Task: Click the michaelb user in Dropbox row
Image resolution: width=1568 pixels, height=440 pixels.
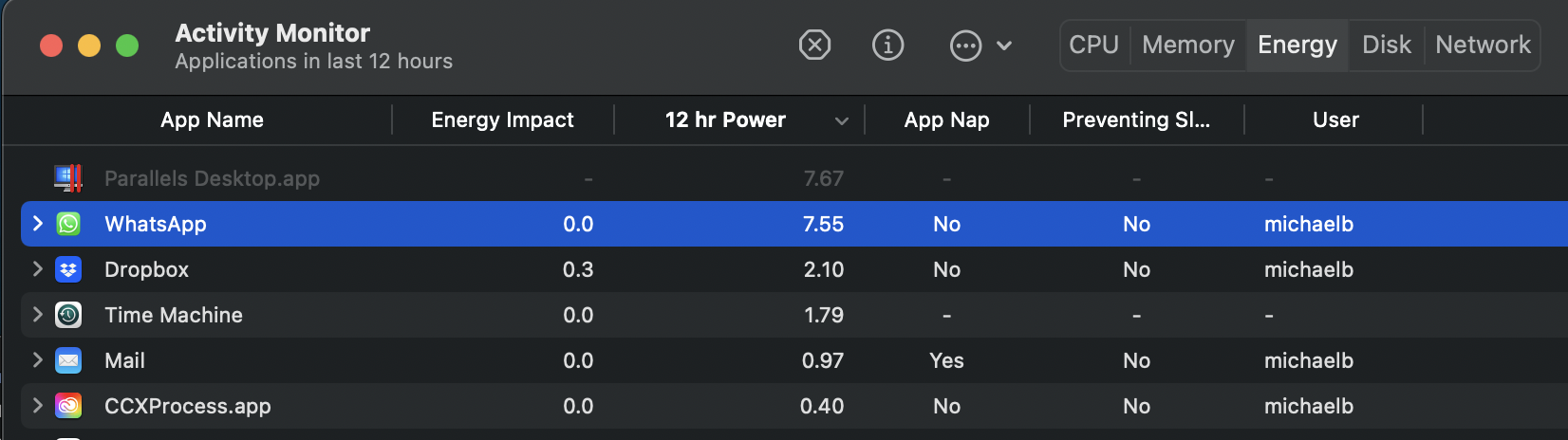Action: point(1308,269)
